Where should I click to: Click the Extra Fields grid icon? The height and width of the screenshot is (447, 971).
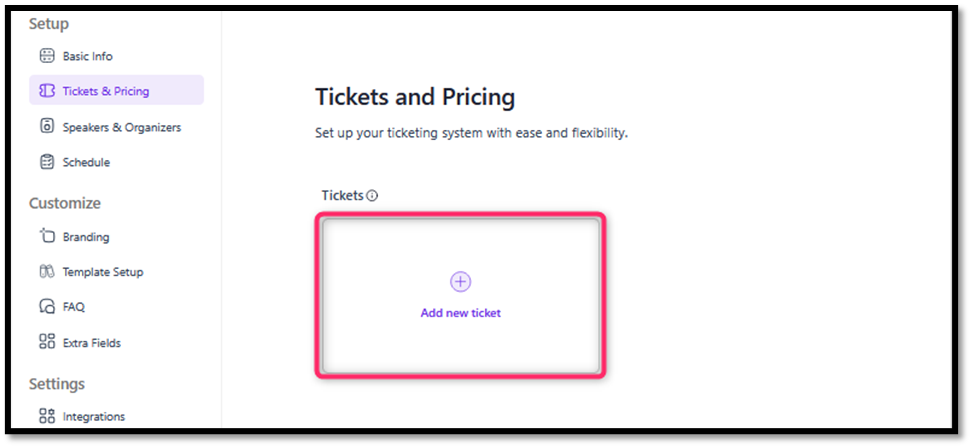[46, 342]
